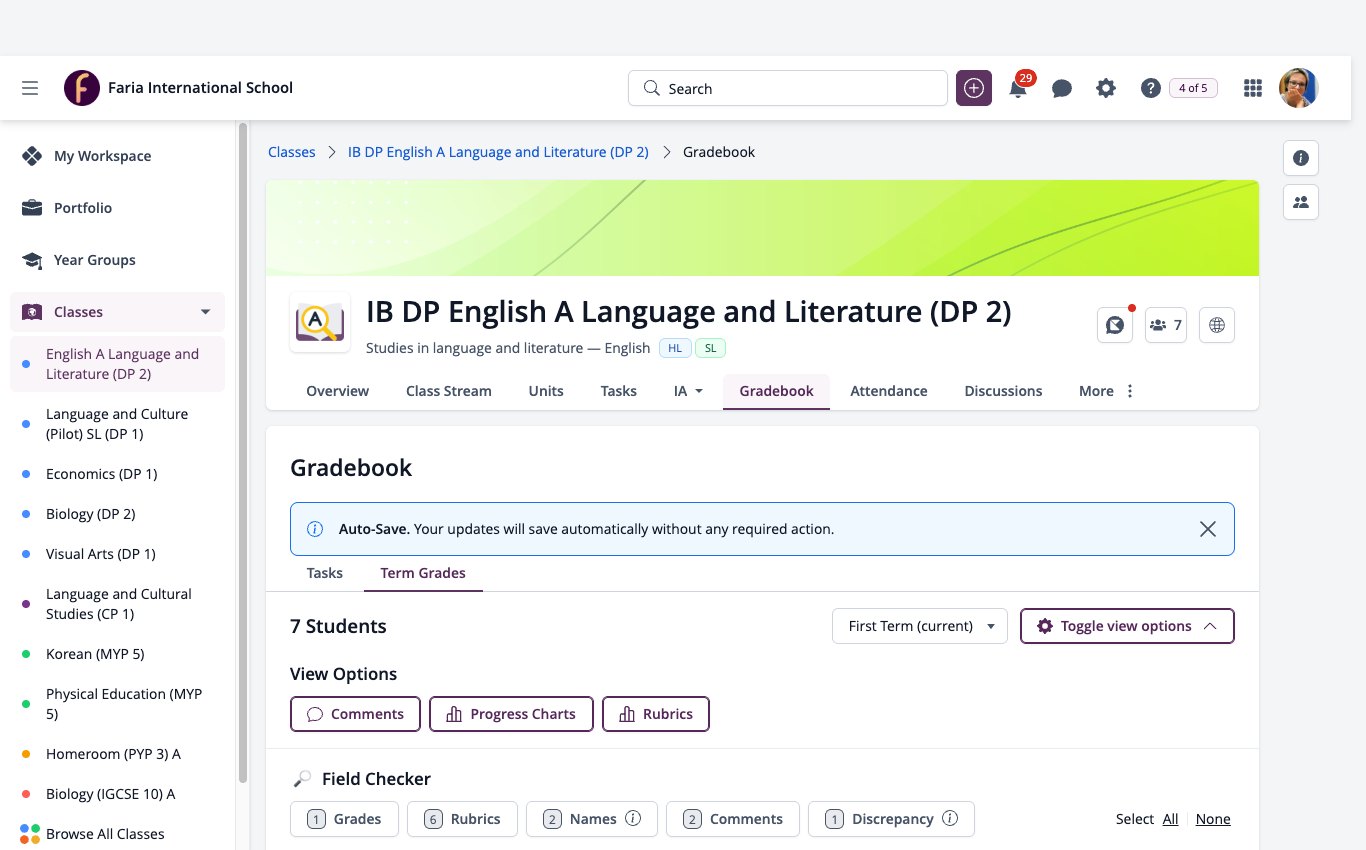Switch to the Units tab

(546, 391)
